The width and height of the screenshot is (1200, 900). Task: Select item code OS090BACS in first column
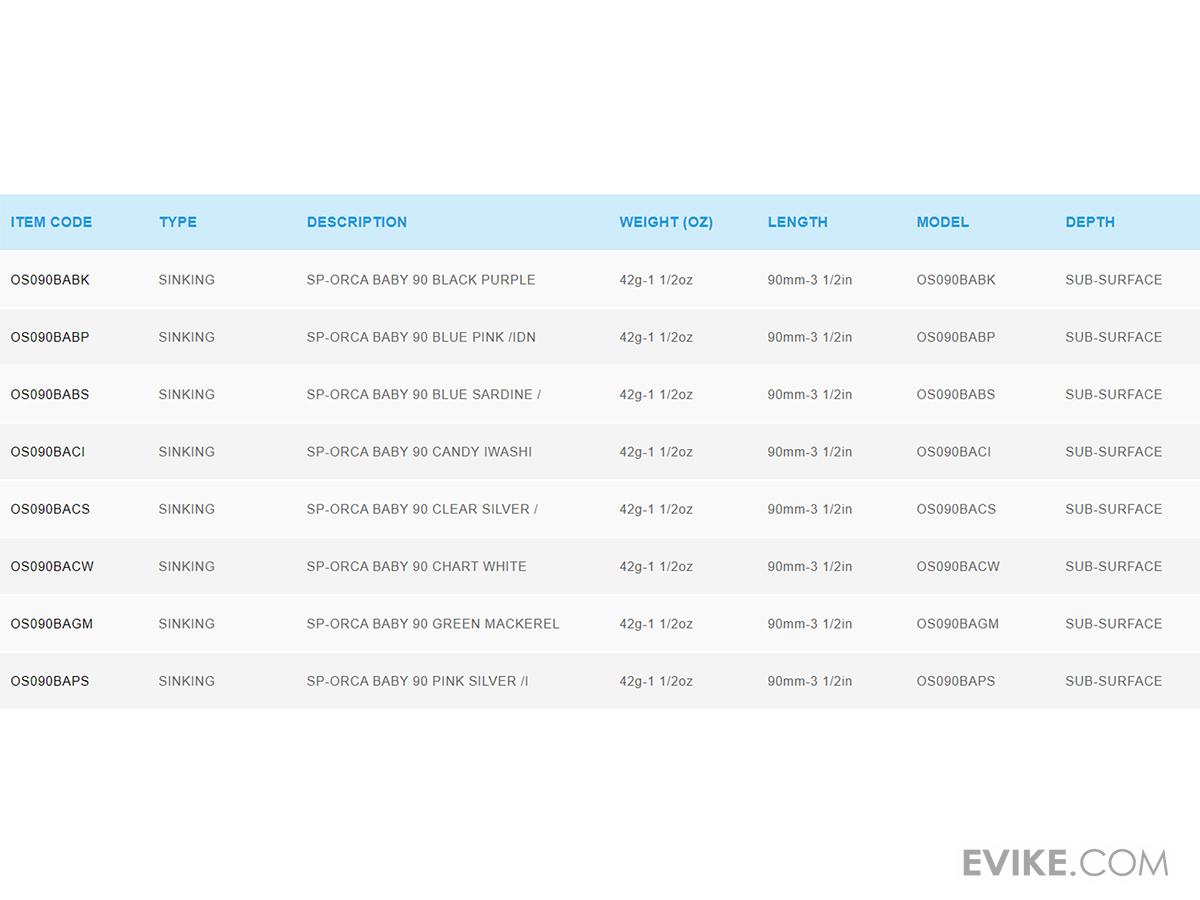pos(50,509)
